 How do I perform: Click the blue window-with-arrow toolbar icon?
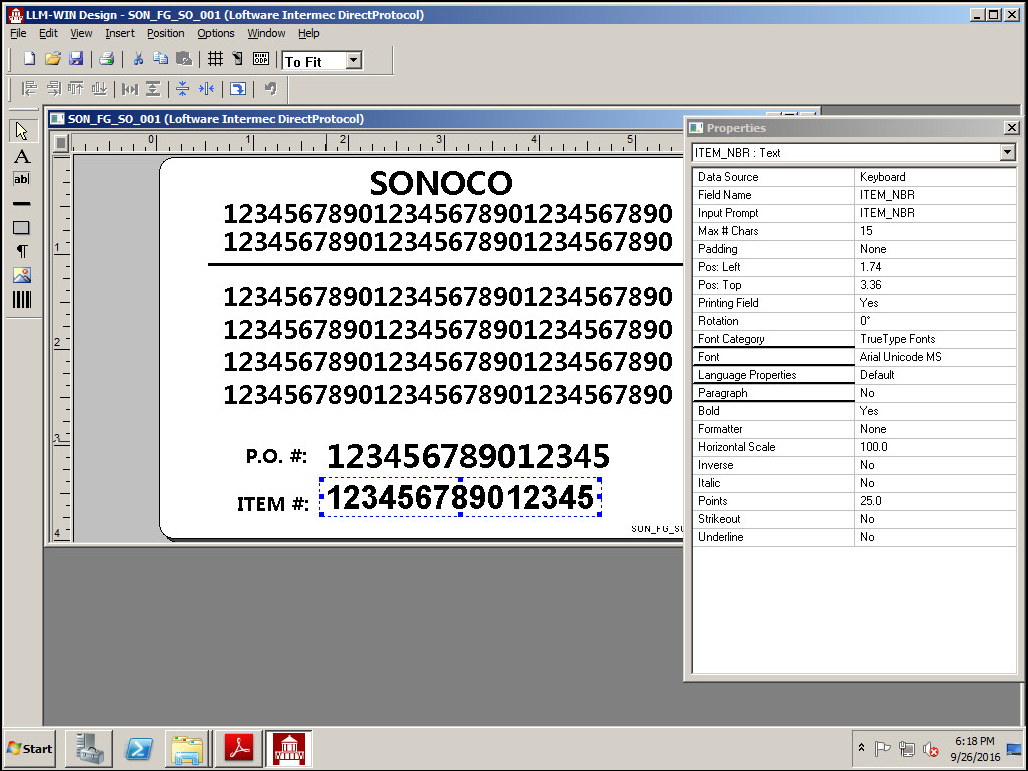point(238,89)
